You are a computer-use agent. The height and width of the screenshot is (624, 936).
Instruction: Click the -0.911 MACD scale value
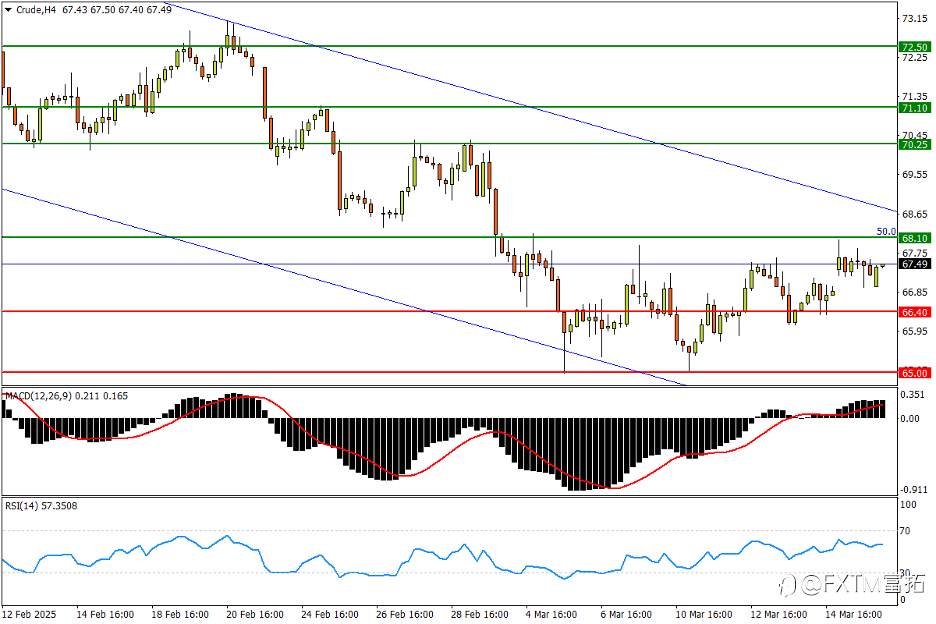[914, 490]
